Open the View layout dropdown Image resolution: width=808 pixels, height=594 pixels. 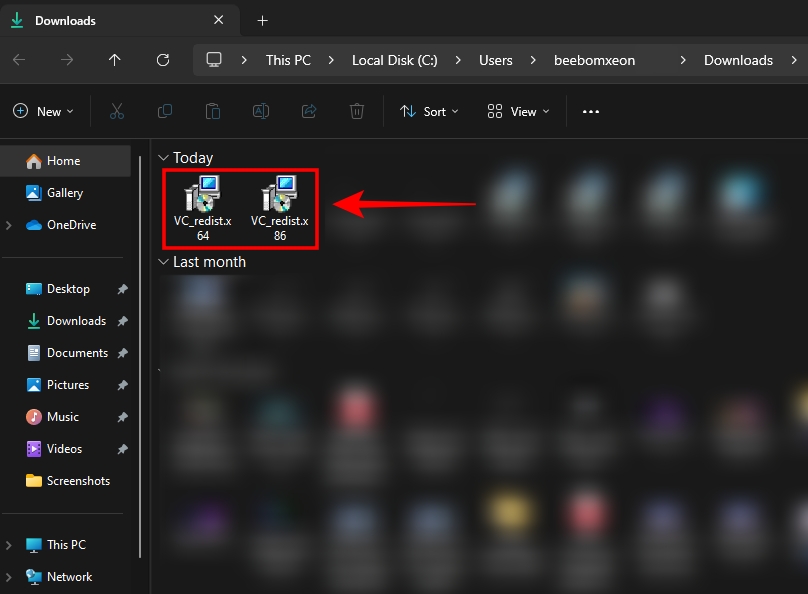click(x=518, y=111)
